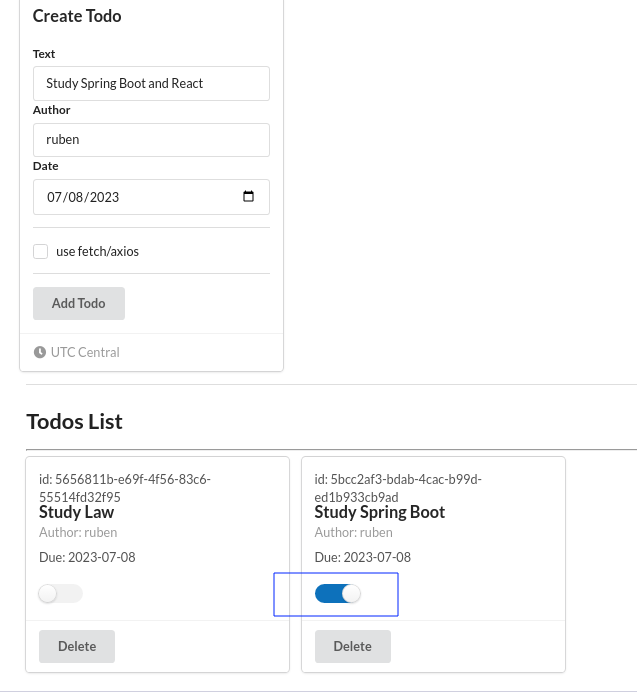Focus the Text input field
The height and width of the screenshot is (692, 637).
click(151, 83)
